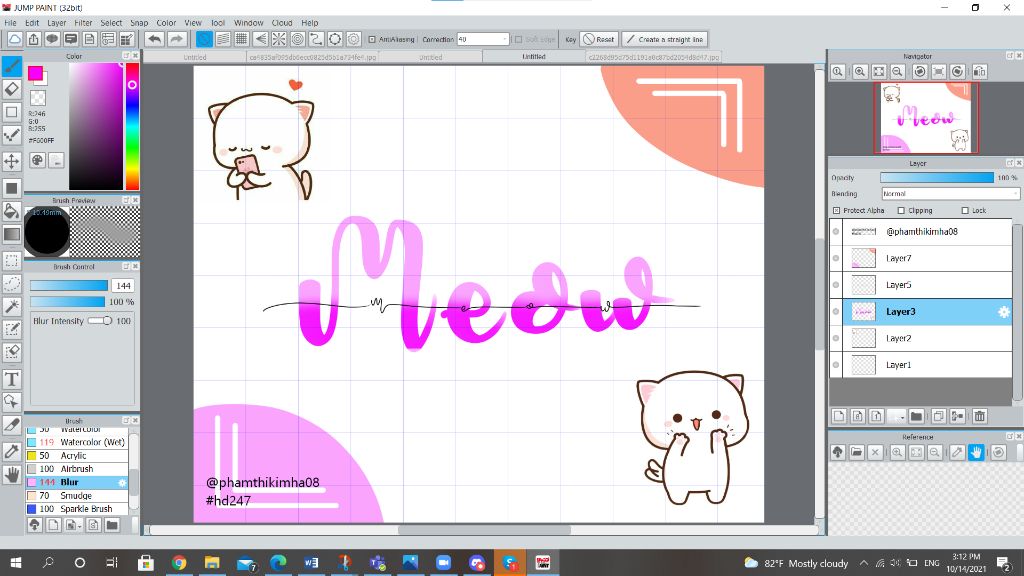Enable the concentric circle snap icon
The image size is (1024, 576).
click(x=298, y=39)
